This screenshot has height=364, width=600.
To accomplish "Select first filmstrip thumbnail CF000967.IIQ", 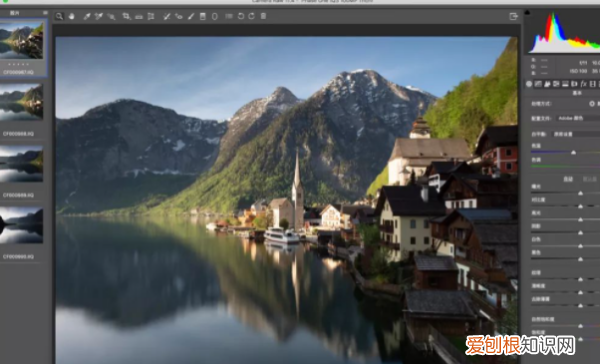I will pos(21,40).
